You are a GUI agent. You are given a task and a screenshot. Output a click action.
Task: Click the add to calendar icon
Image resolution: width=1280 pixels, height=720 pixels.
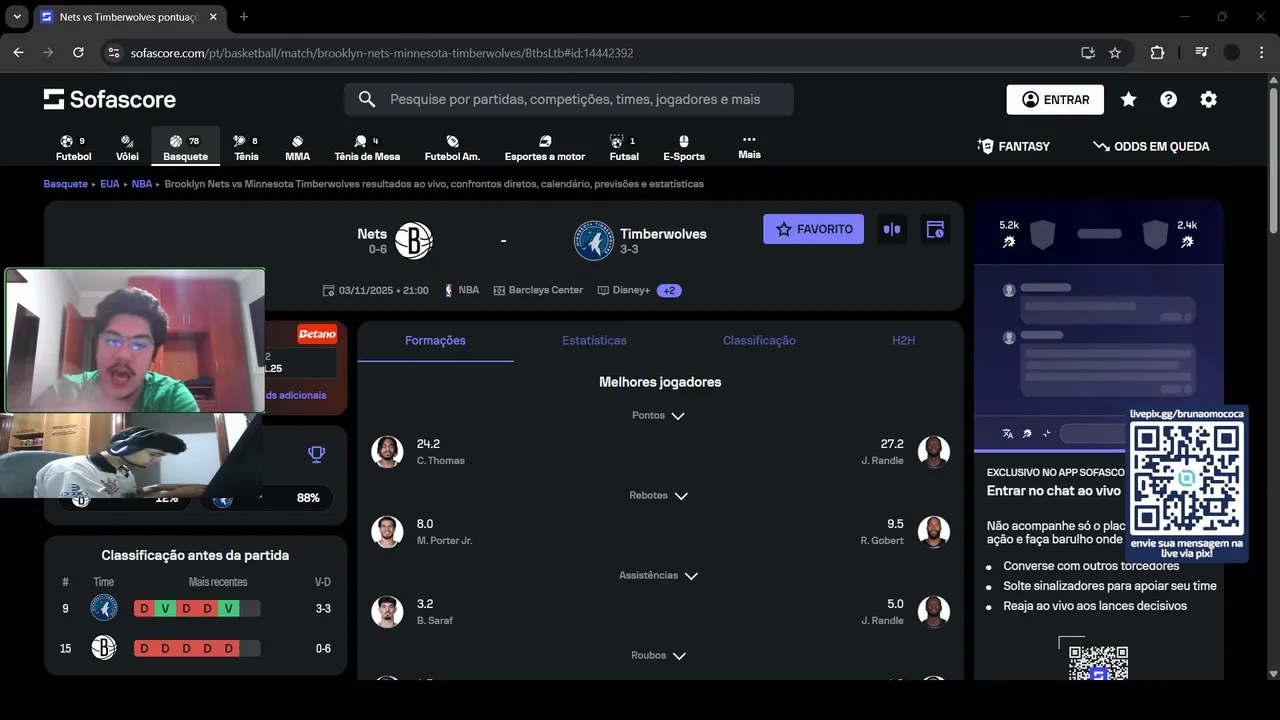(935, 229)
